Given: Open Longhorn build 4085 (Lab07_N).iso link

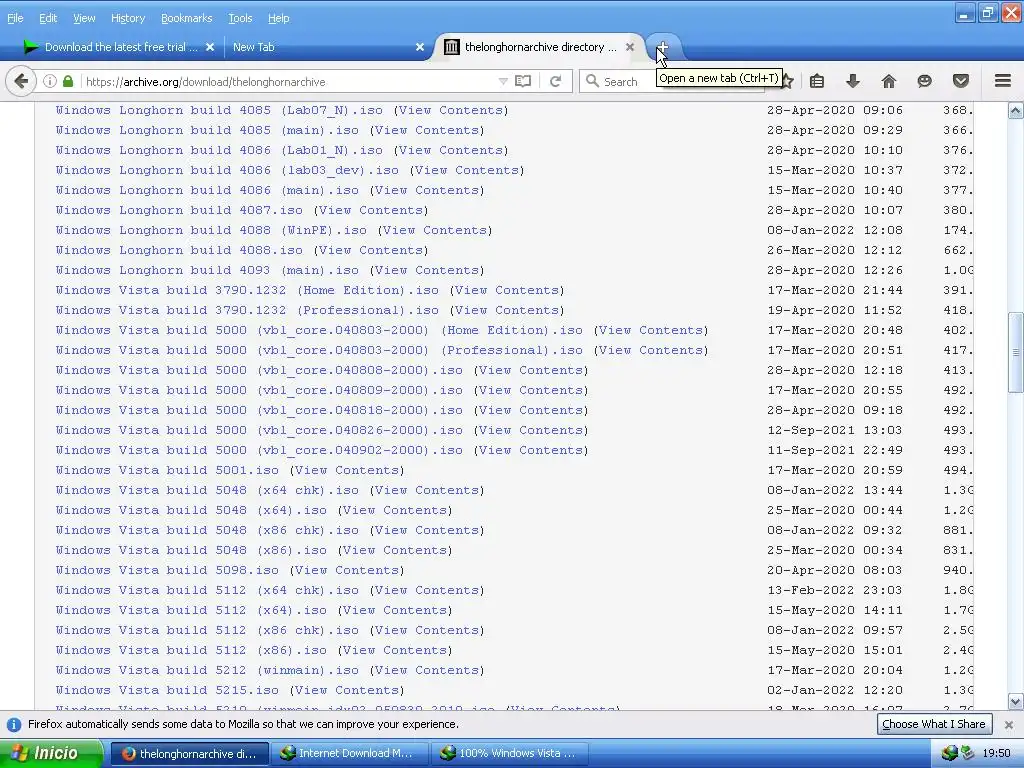Looking at the screenshot, I should point(219,110).
